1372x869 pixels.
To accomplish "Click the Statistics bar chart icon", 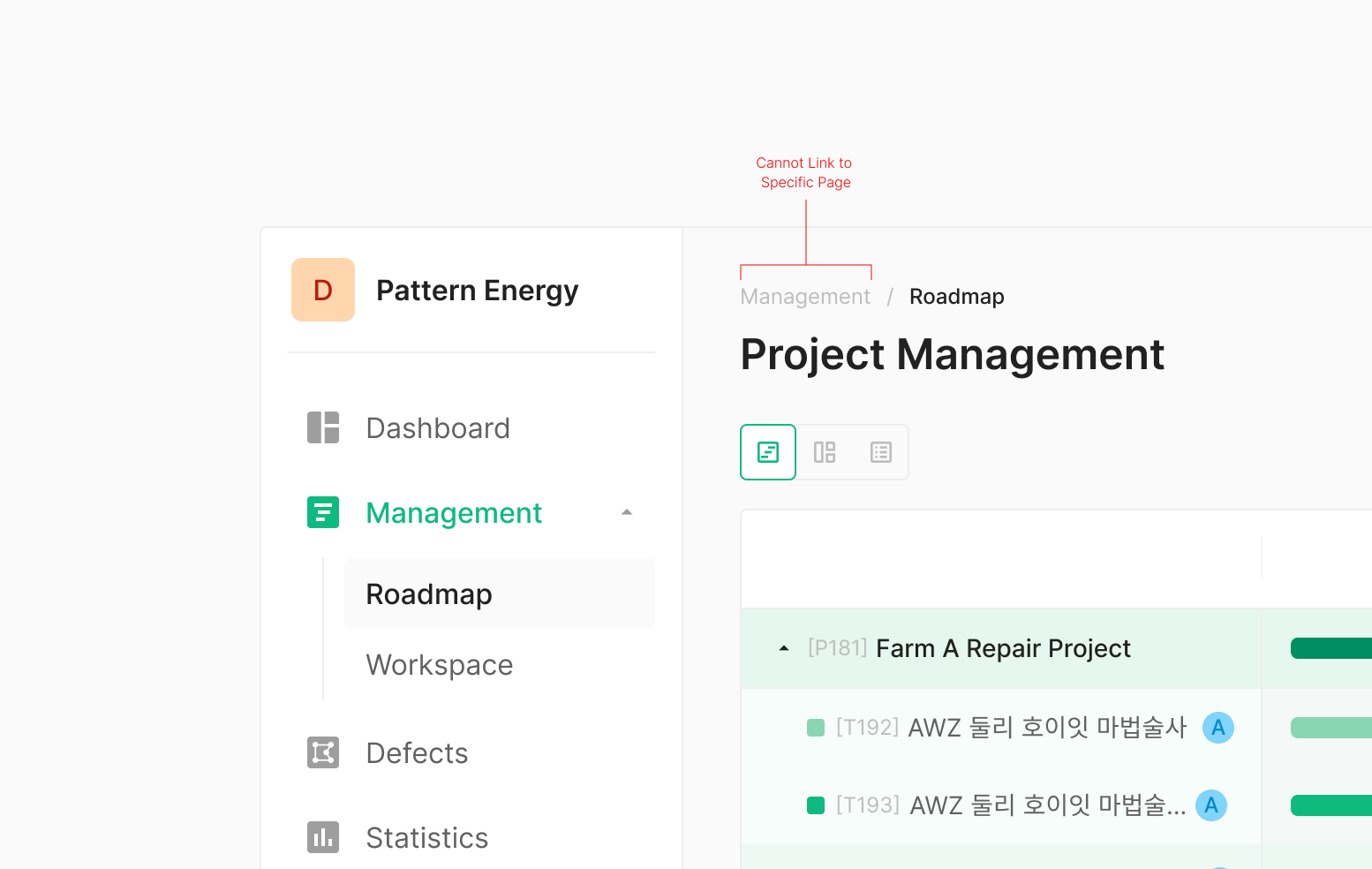I will [x=323, y=837].
